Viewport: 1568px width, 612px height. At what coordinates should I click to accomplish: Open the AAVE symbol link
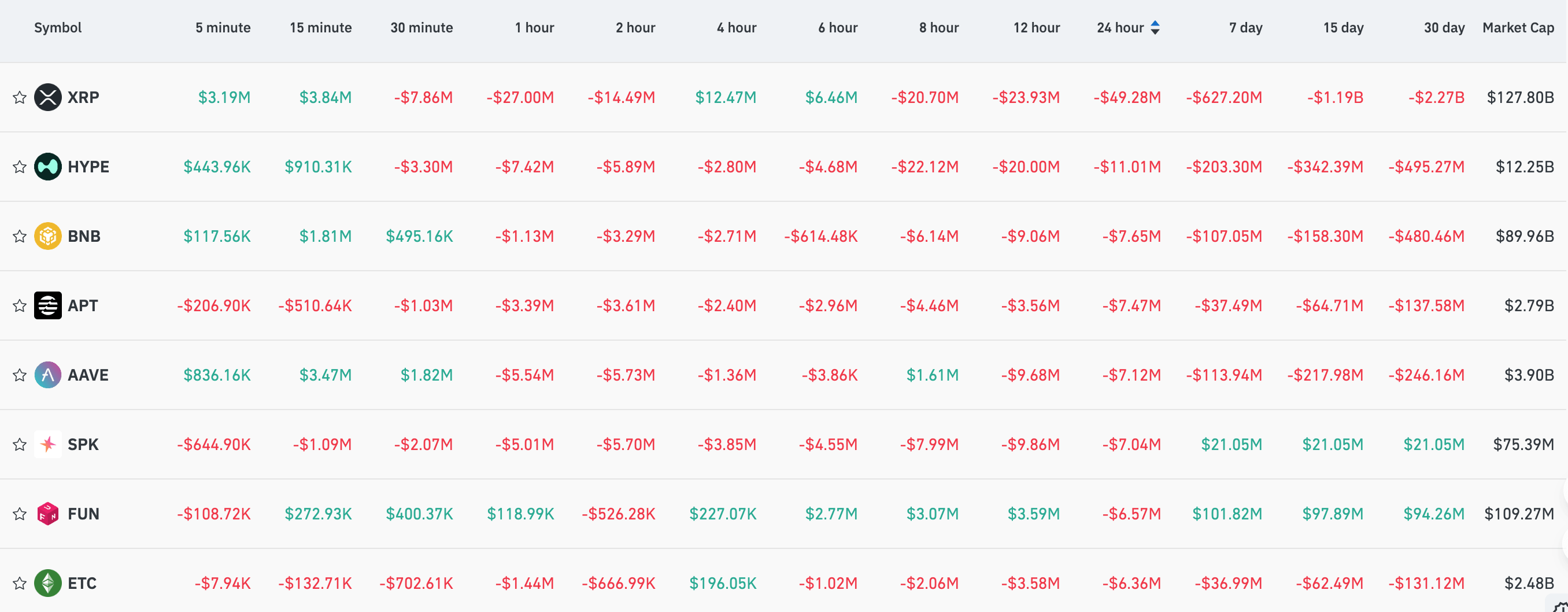(88, 375)
